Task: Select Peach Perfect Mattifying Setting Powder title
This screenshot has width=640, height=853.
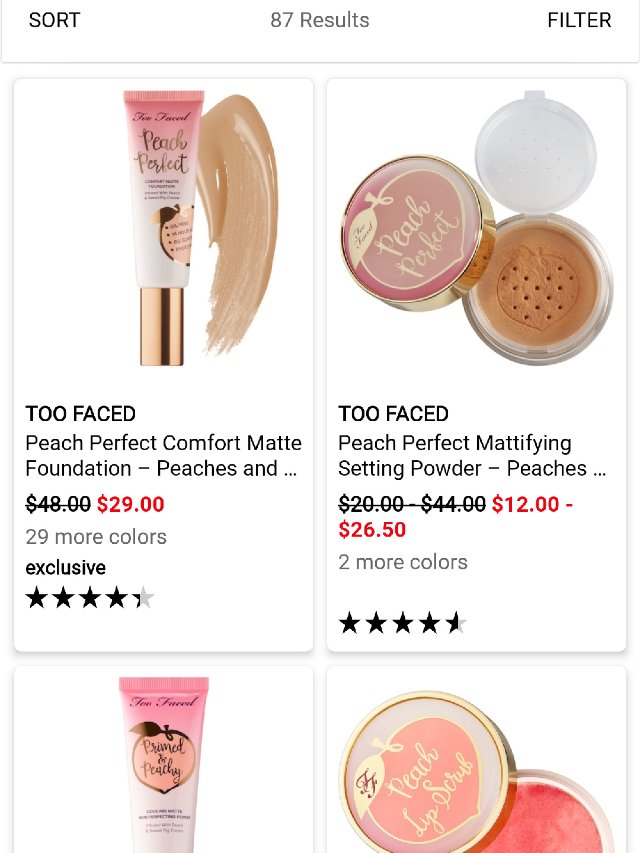Action: tap(472, 455)
